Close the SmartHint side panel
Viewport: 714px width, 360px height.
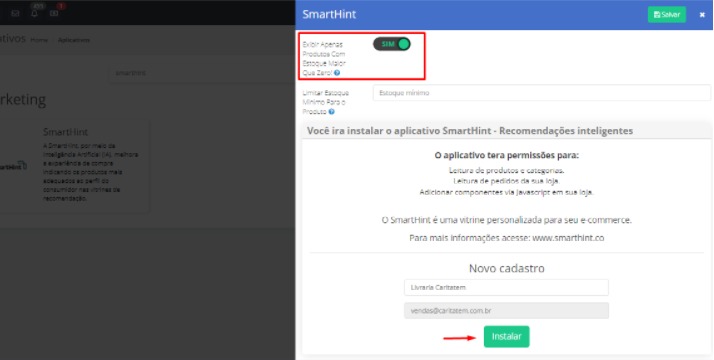(702, 15)
